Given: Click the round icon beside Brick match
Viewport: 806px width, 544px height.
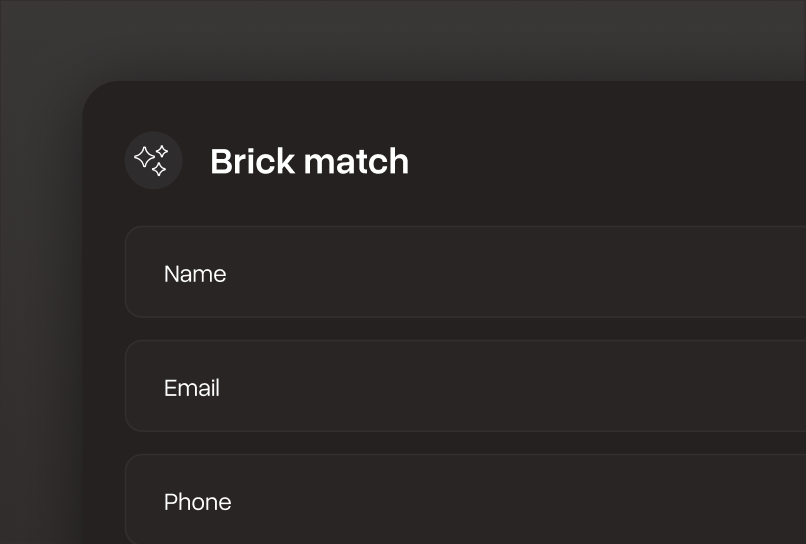Looking at the screenshot, I should point(153,160).
